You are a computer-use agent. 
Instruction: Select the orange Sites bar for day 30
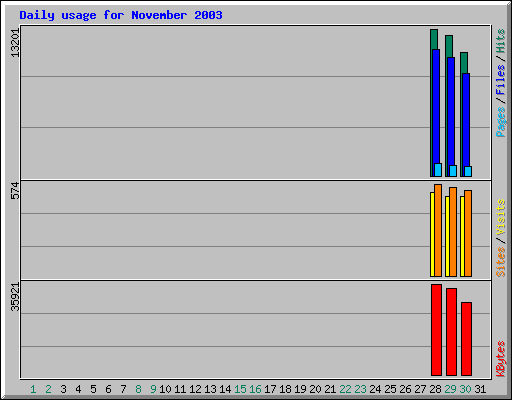point(468,233)
